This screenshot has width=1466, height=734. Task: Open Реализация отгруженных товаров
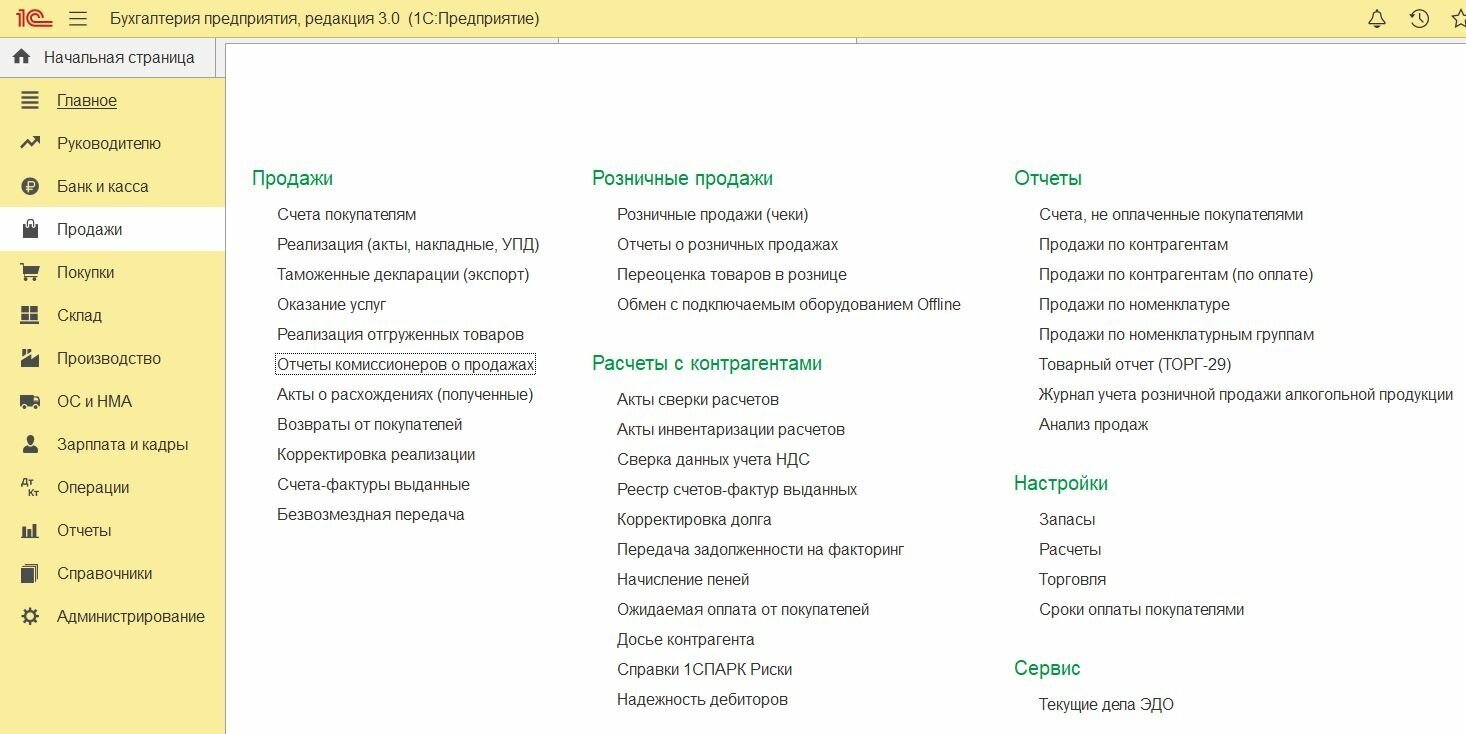coord(401,334)
